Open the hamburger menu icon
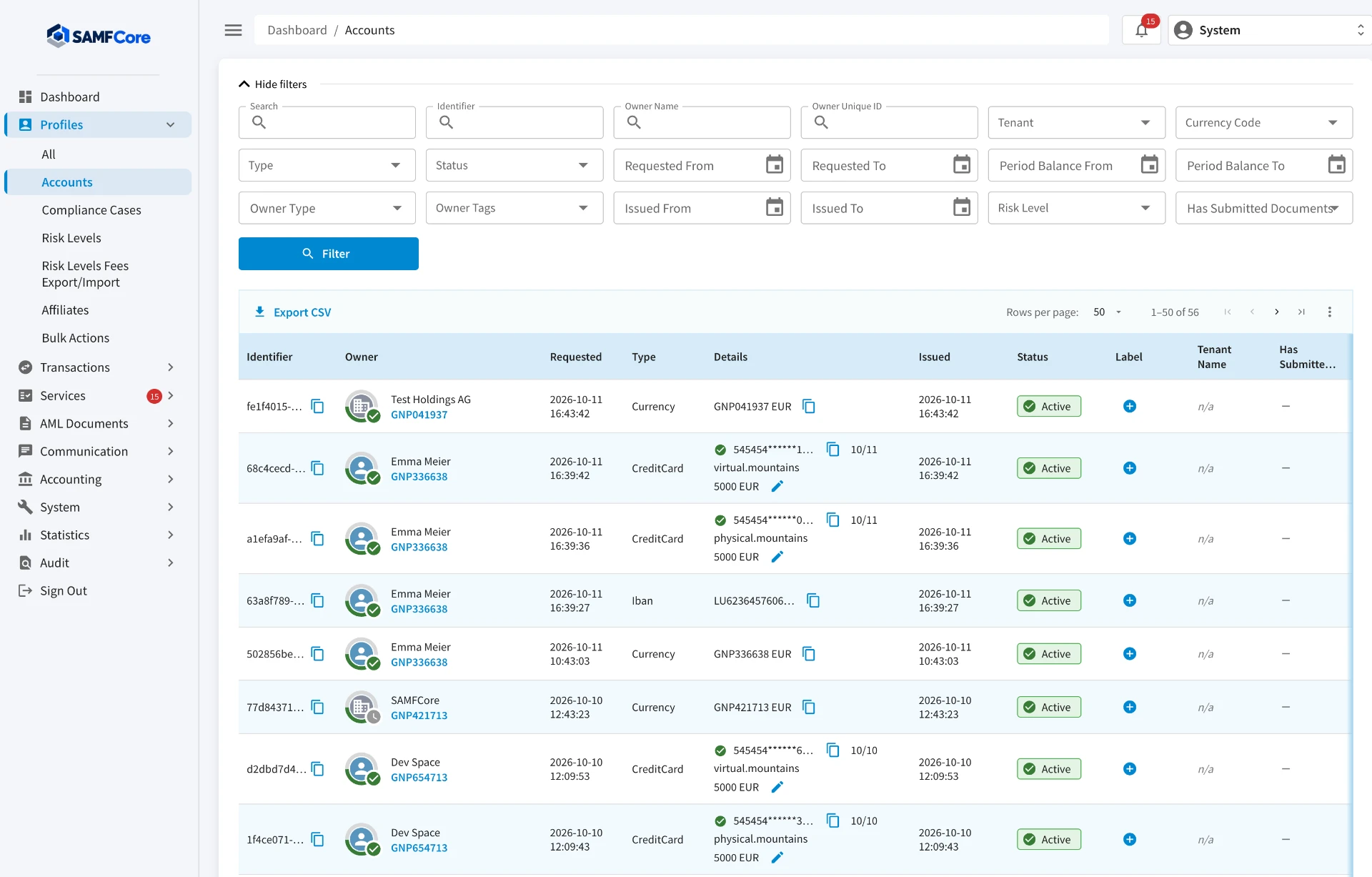1372x877 pixels. 233,30
